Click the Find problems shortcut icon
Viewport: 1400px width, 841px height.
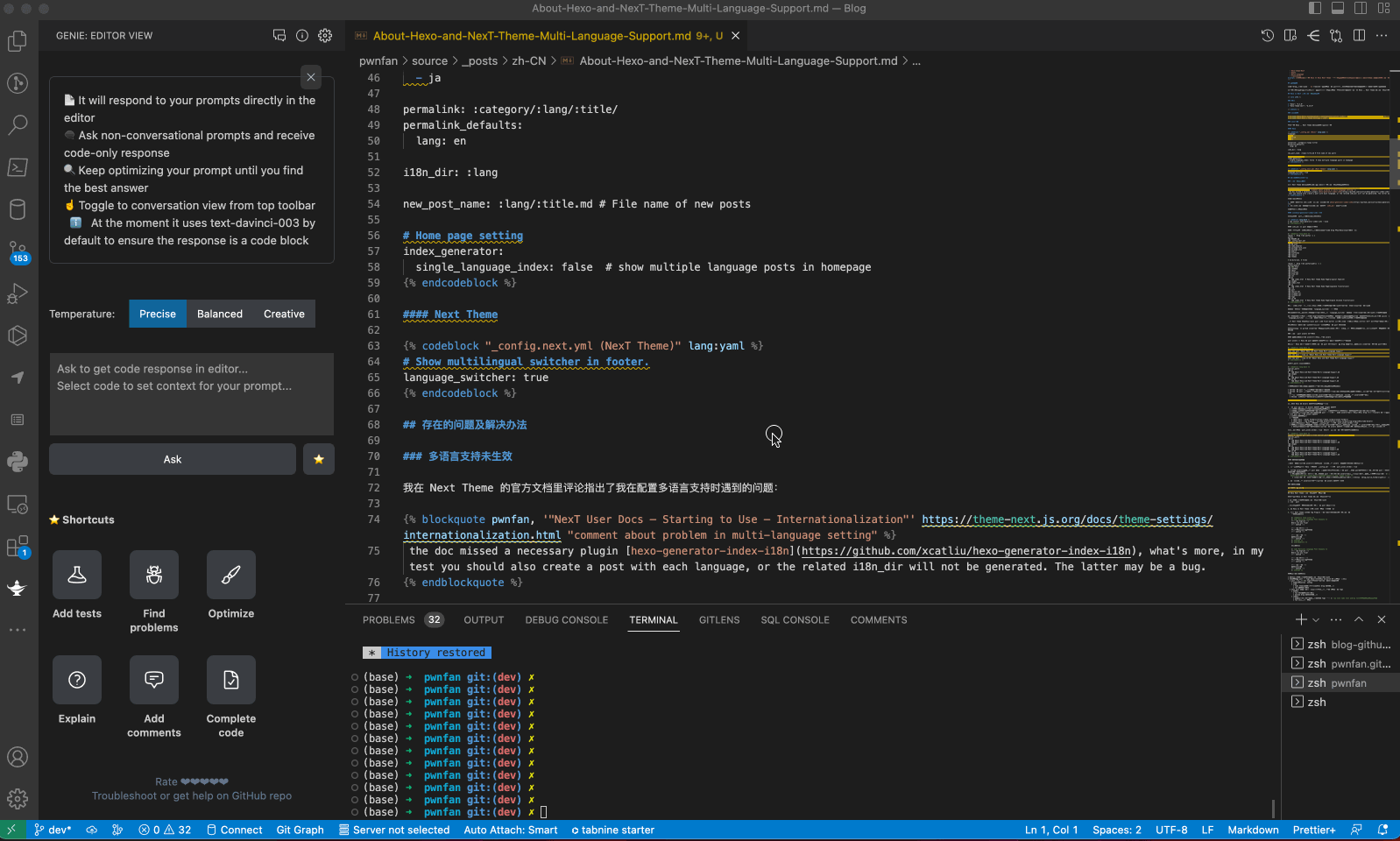(154, 575)
